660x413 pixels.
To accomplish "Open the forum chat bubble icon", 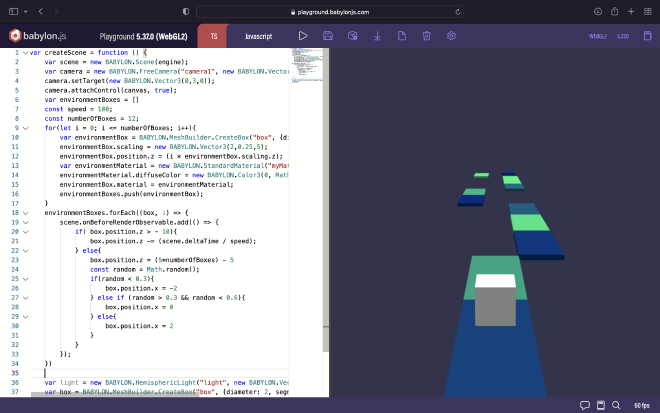I will [585, 405].
